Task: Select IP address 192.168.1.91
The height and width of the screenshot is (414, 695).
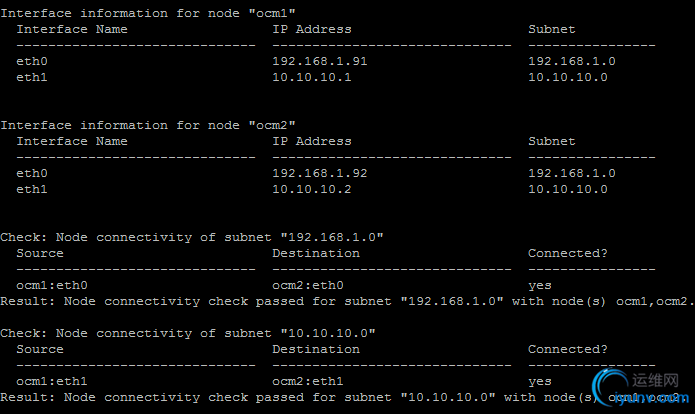Action: [312, 61]
